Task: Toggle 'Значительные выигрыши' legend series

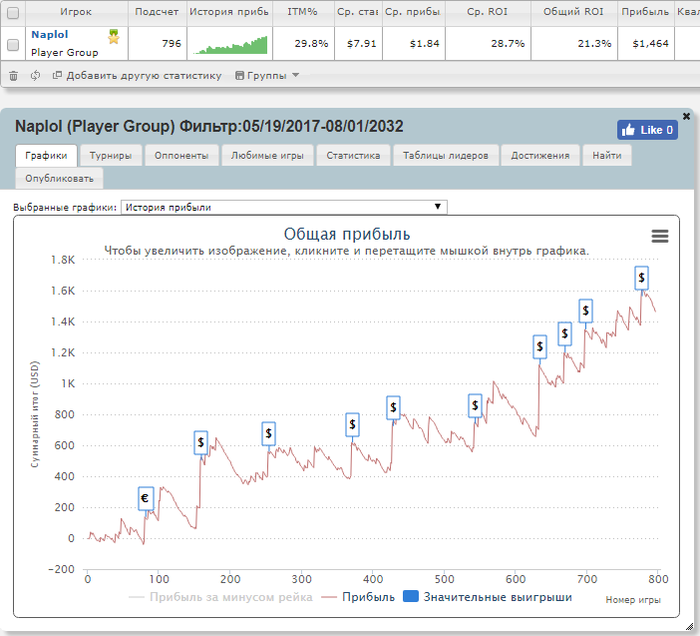Action: (488, 597)
